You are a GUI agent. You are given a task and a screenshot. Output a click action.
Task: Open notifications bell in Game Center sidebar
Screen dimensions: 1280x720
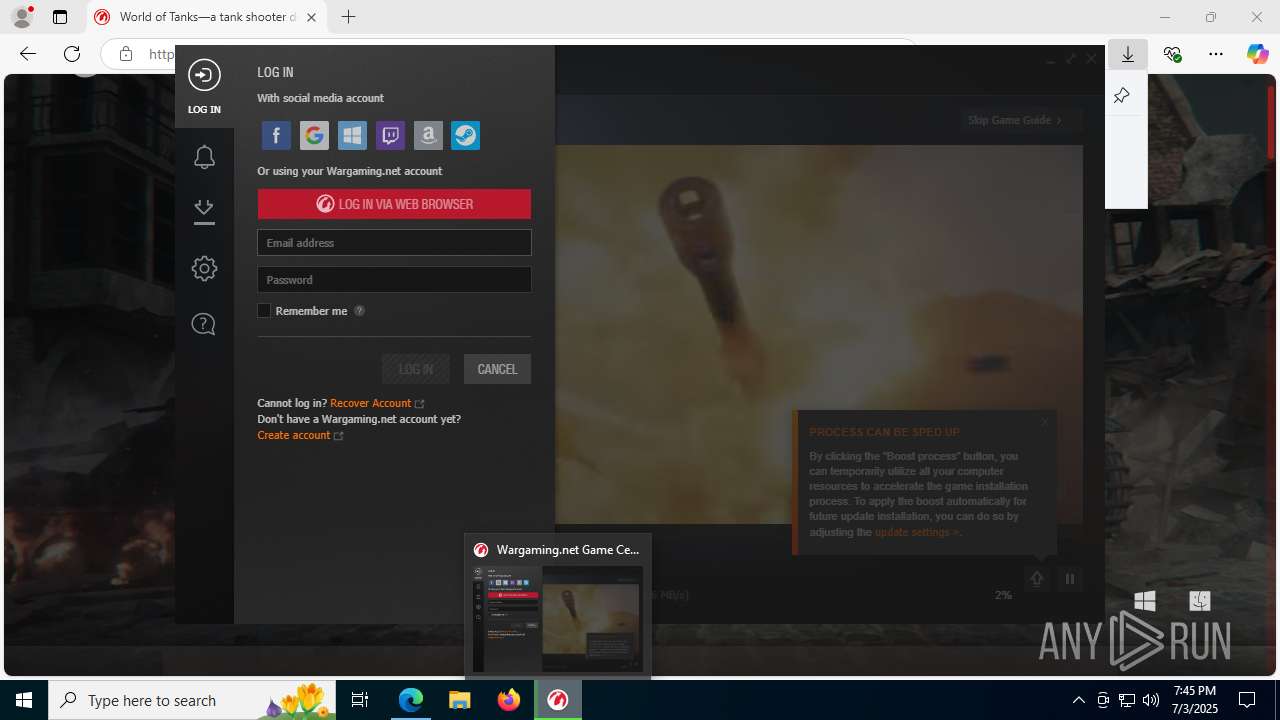tap(204, 156)
